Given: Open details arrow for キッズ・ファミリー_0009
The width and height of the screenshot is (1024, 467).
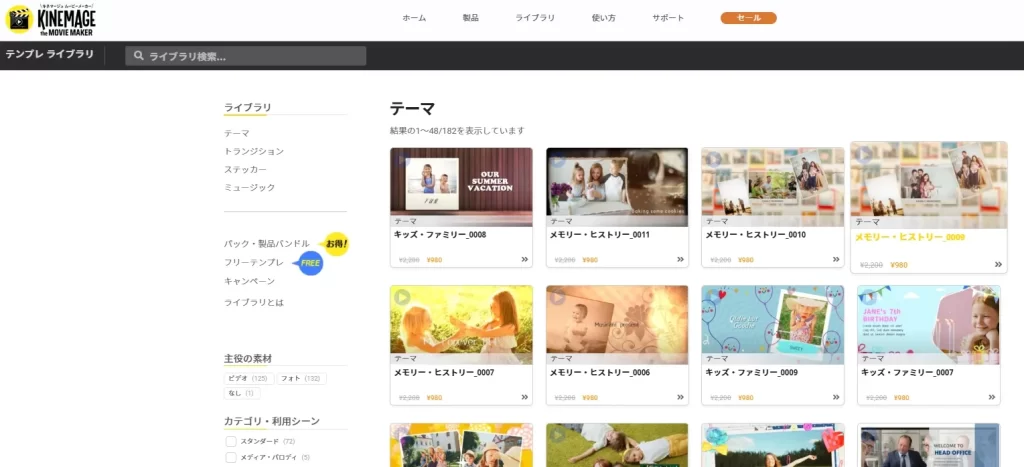Looking at the screenshot, I should click(836, 397).
